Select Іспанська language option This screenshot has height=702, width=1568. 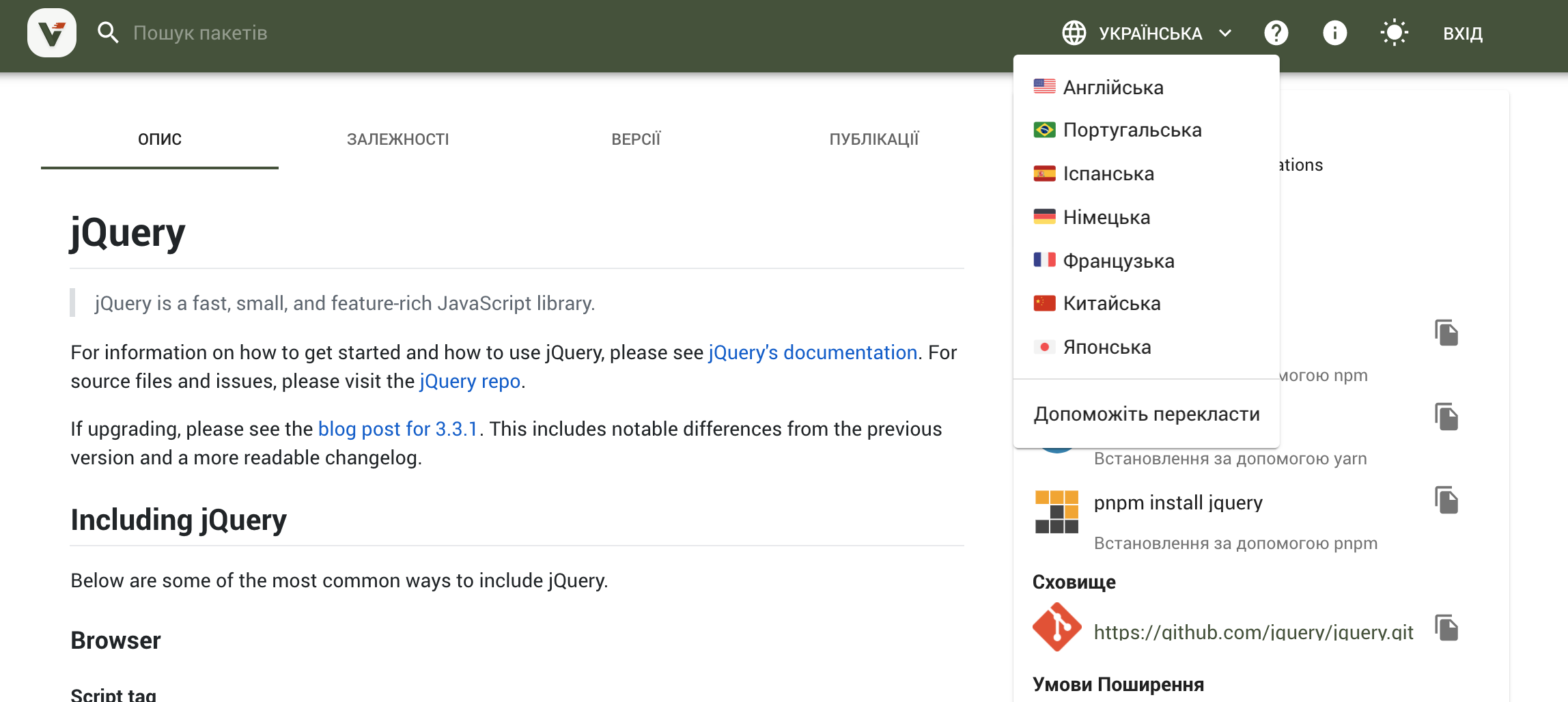click(1146, 174)
